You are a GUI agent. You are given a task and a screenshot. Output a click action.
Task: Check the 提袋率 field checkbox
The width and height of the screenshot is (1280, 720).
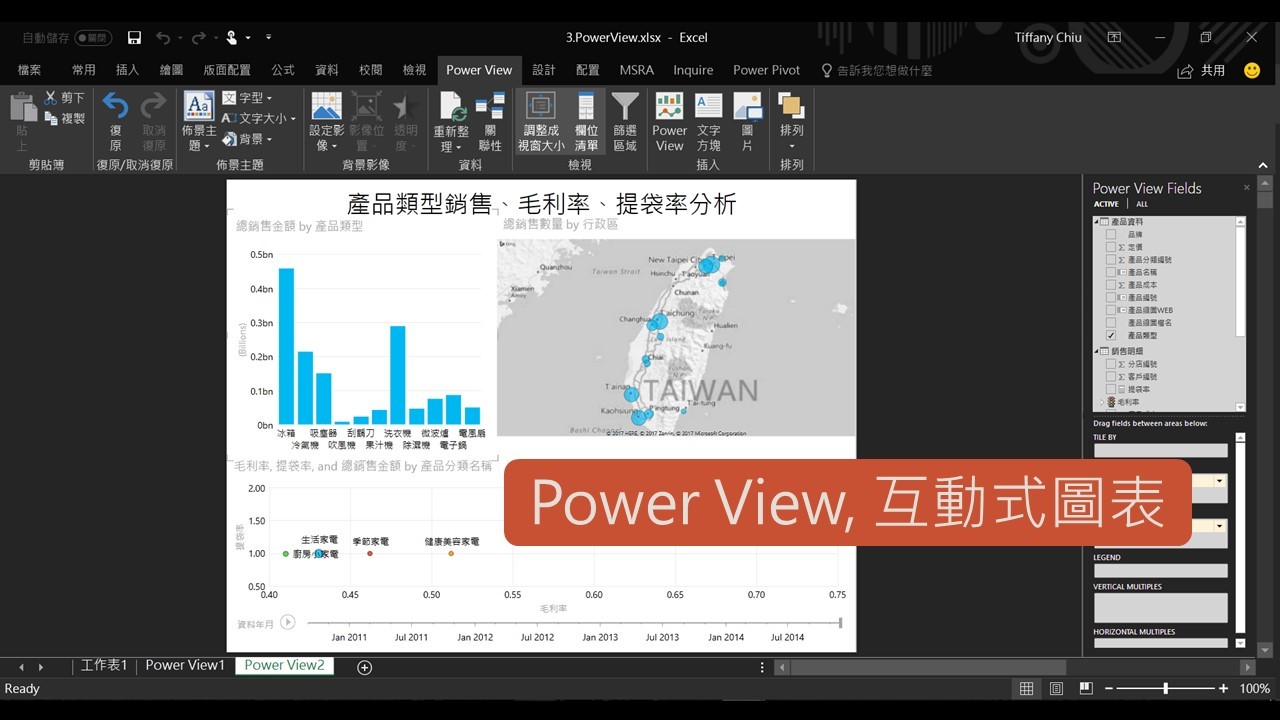pyautogui.click(x=1110, y=389)
